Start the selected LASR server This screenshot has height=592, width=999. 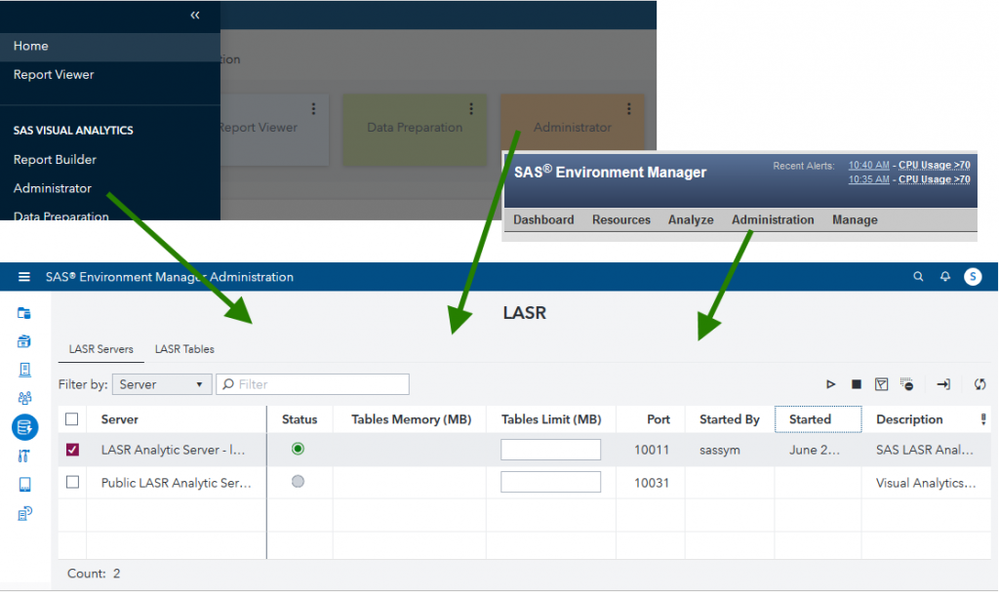click(x=831, y=384)
